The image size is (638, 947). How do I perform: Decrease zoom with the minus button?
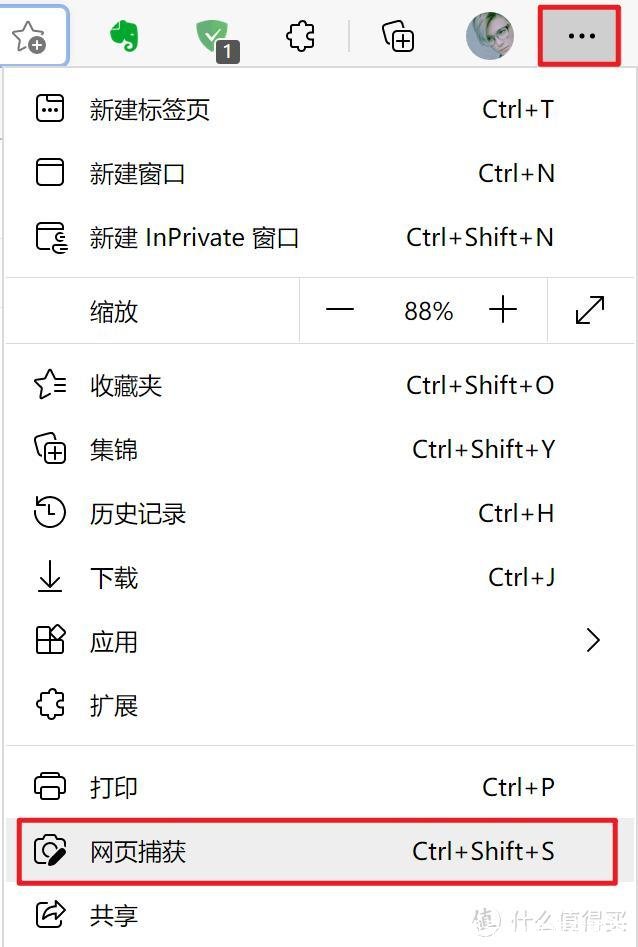[x=340, y=310]
